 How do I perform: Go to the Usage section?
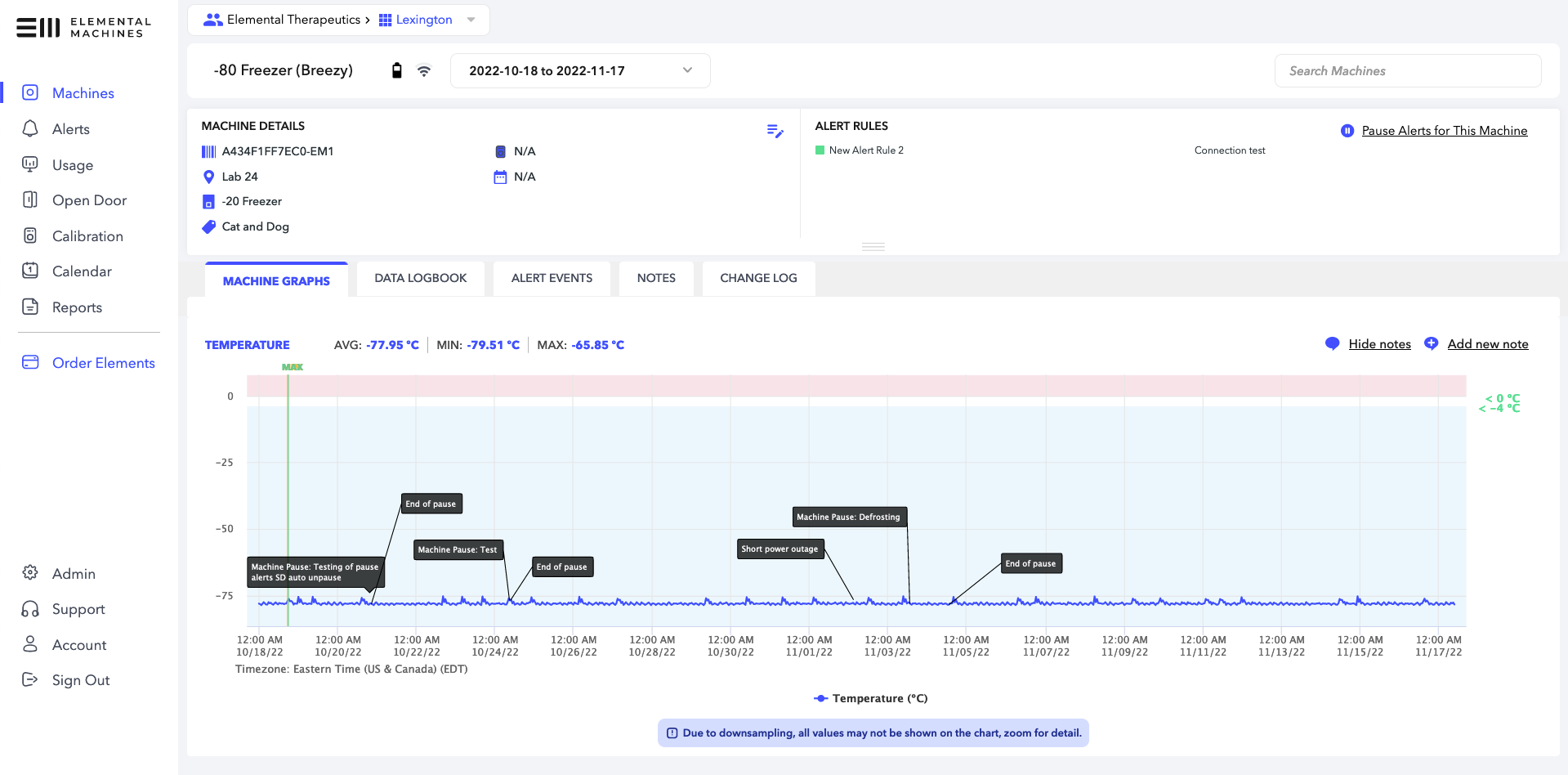[73, 165]
